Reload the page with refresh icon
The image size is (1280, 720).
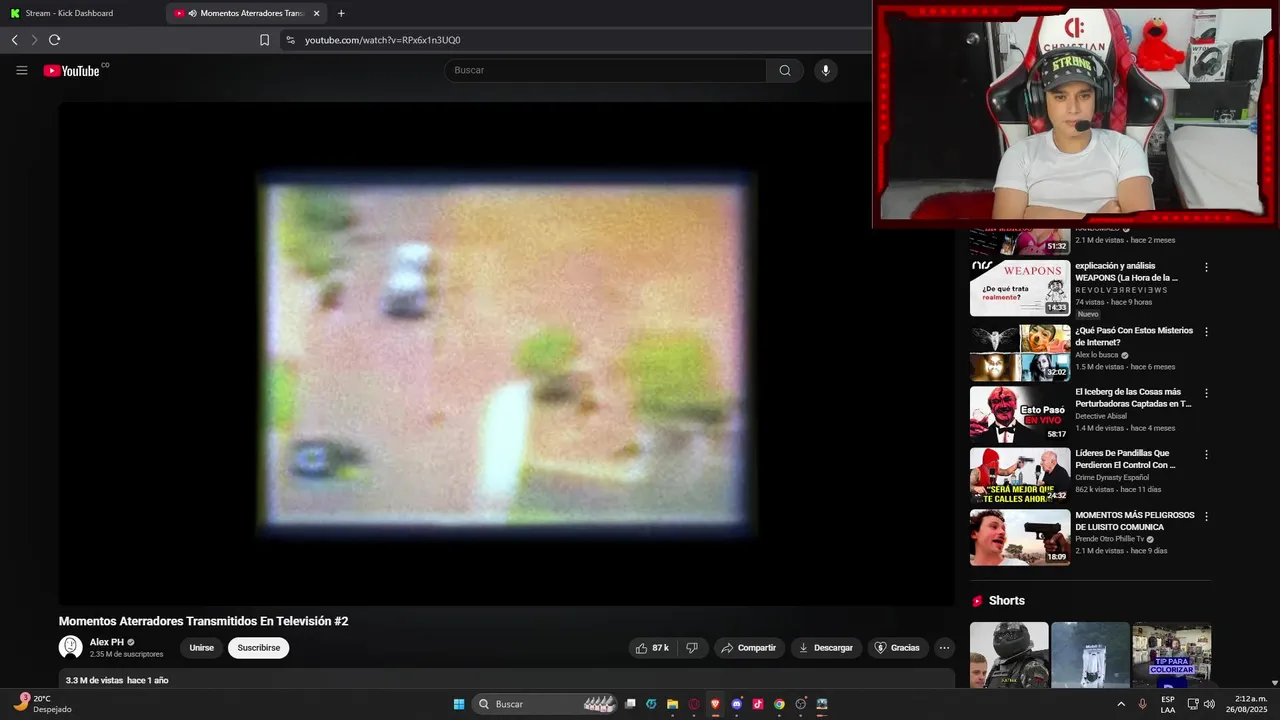pyautogui.click(x=54, y=40)
